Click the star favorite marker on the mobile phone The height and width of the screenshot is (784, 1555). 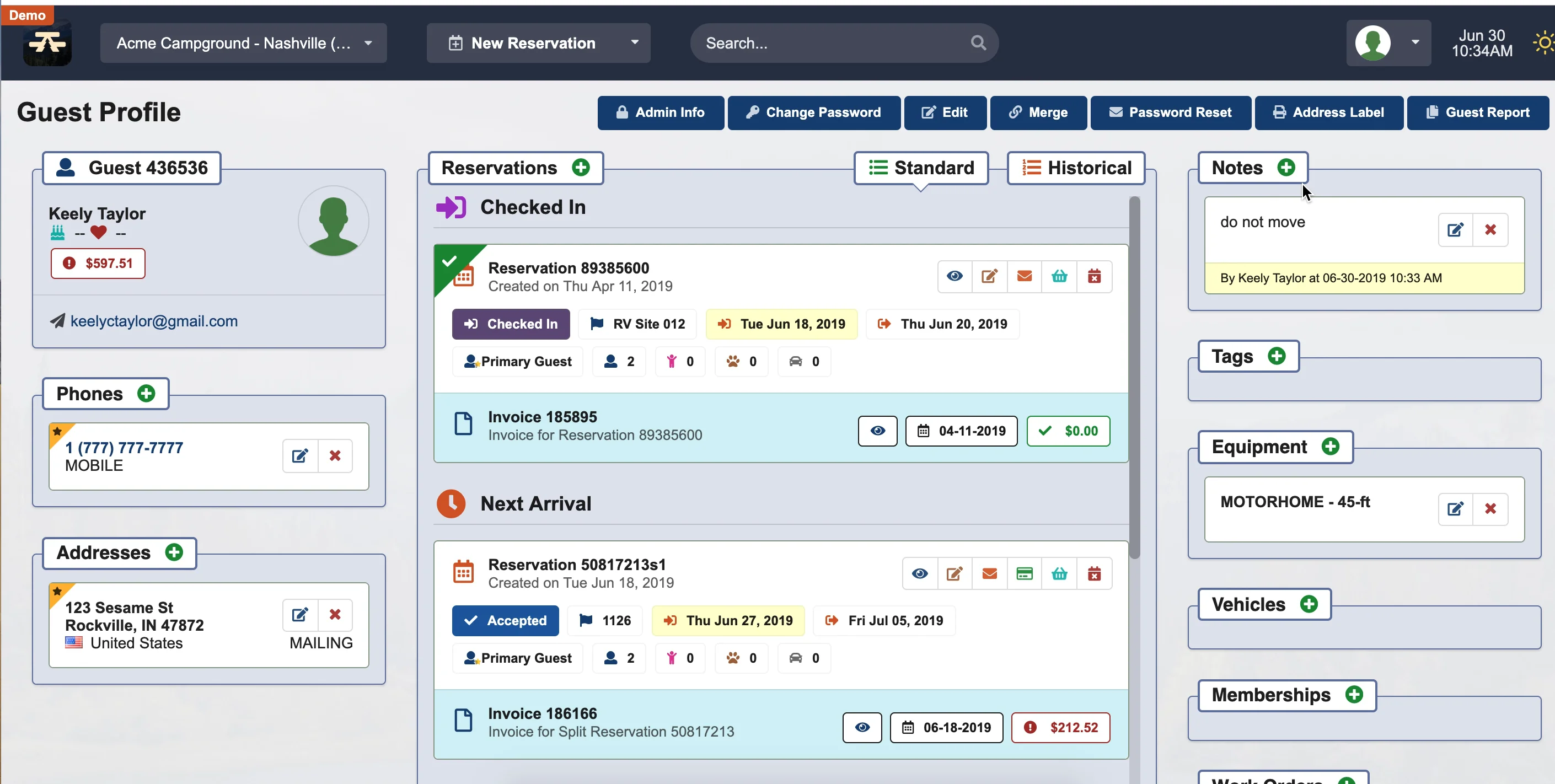tap(58, 431)
